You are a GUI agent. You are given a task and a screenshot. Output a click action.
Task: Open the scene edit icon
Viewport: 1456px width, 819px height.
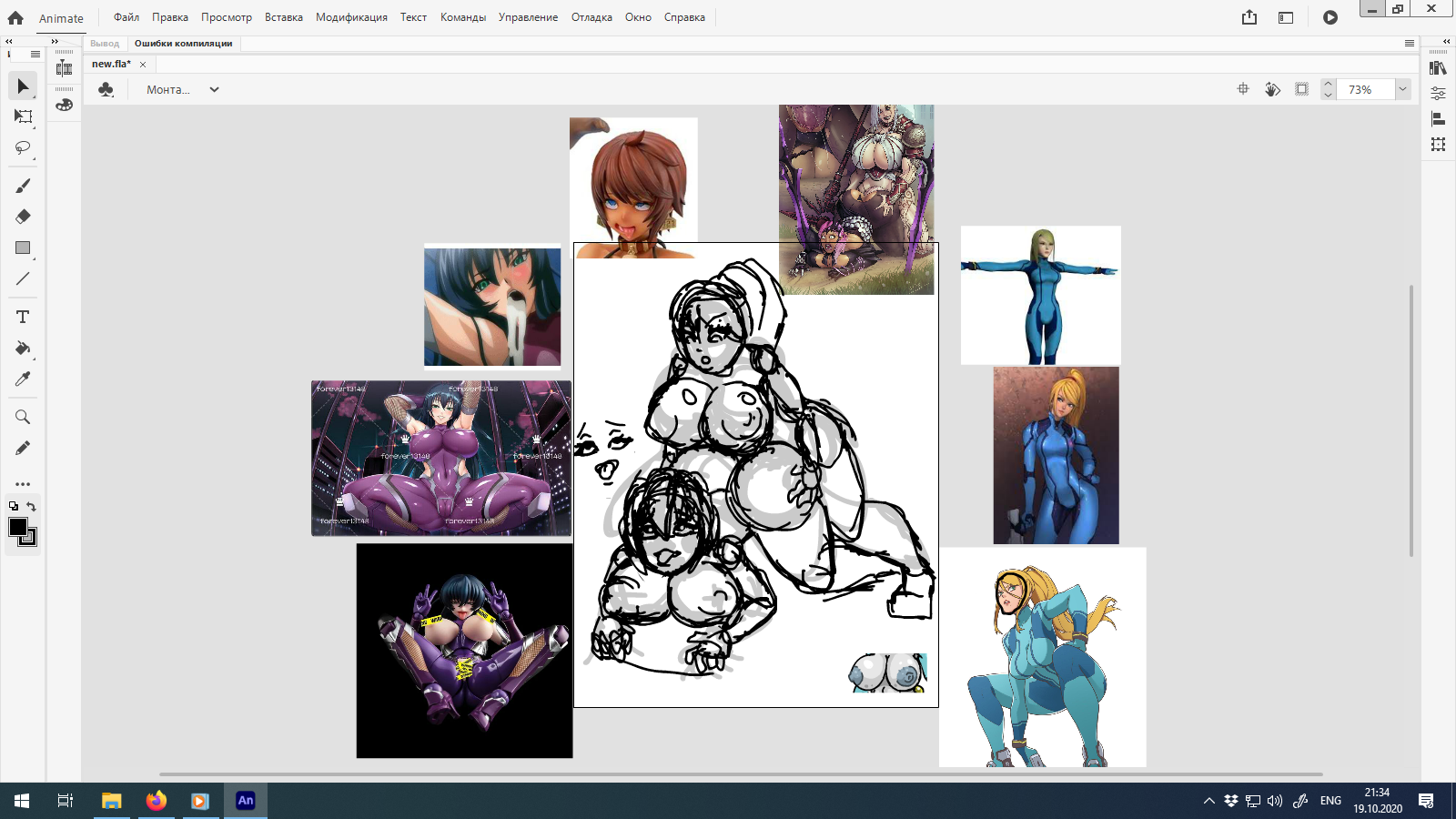pyautogui.click(x=106, y=89)
